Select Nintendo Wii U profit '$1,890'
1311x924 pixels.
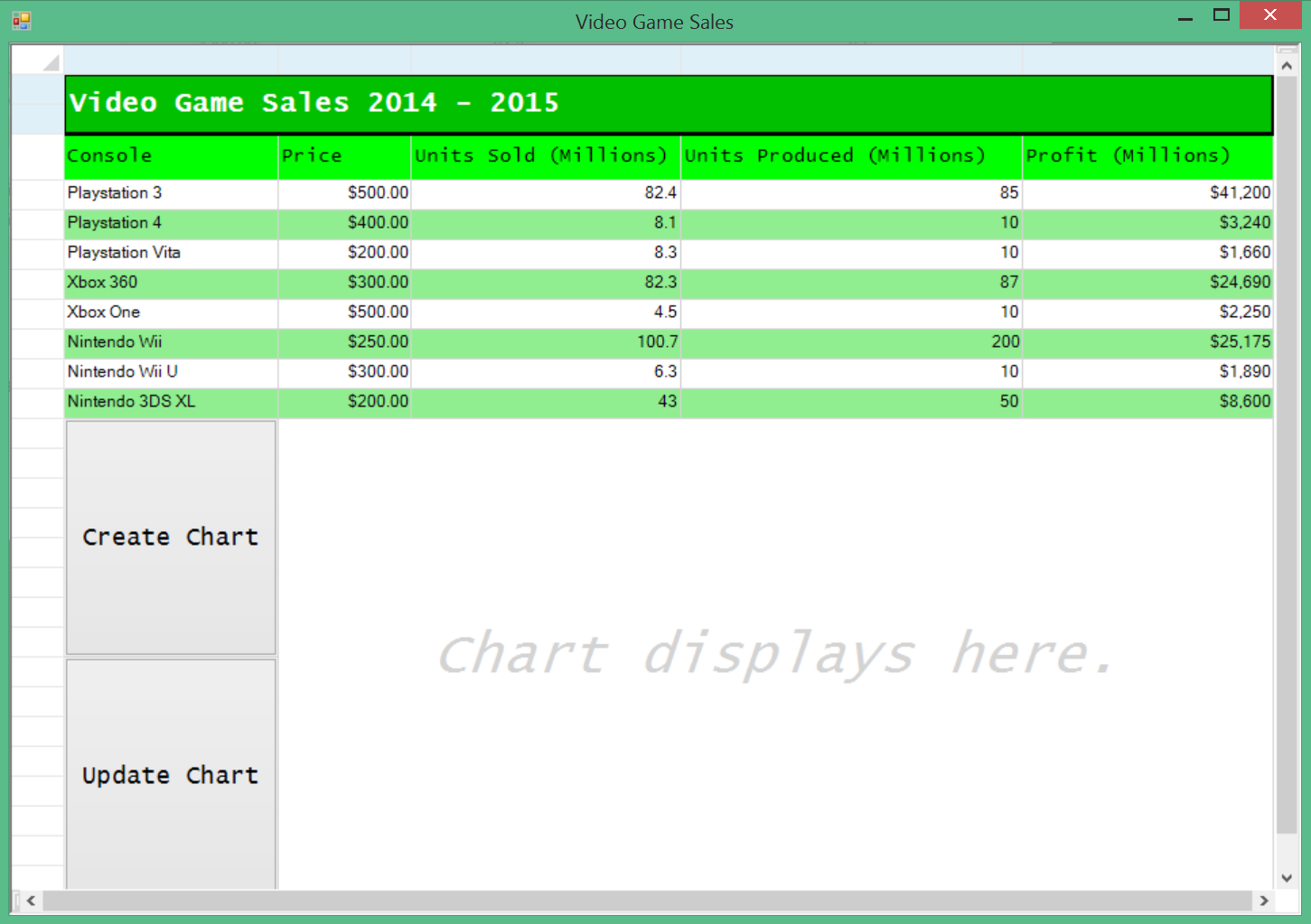coord(1147,372)
